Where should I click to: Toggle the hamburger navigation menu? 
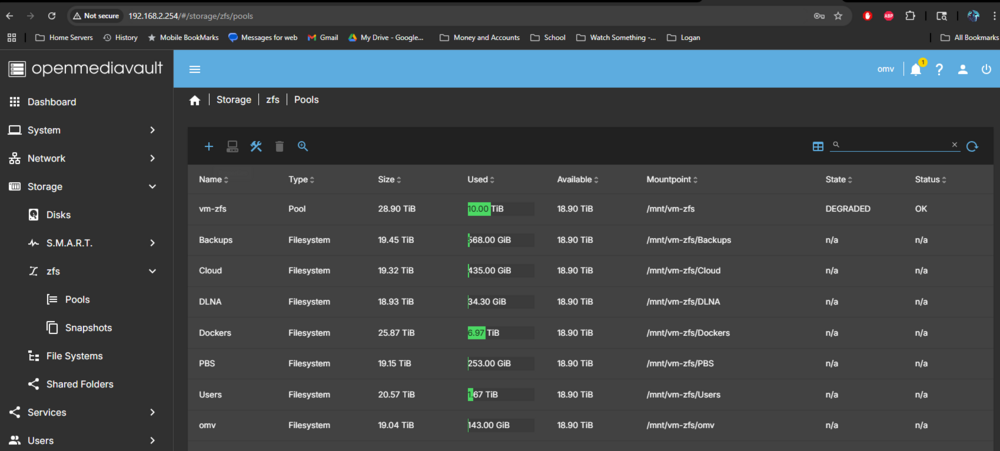tap(195, 69)
